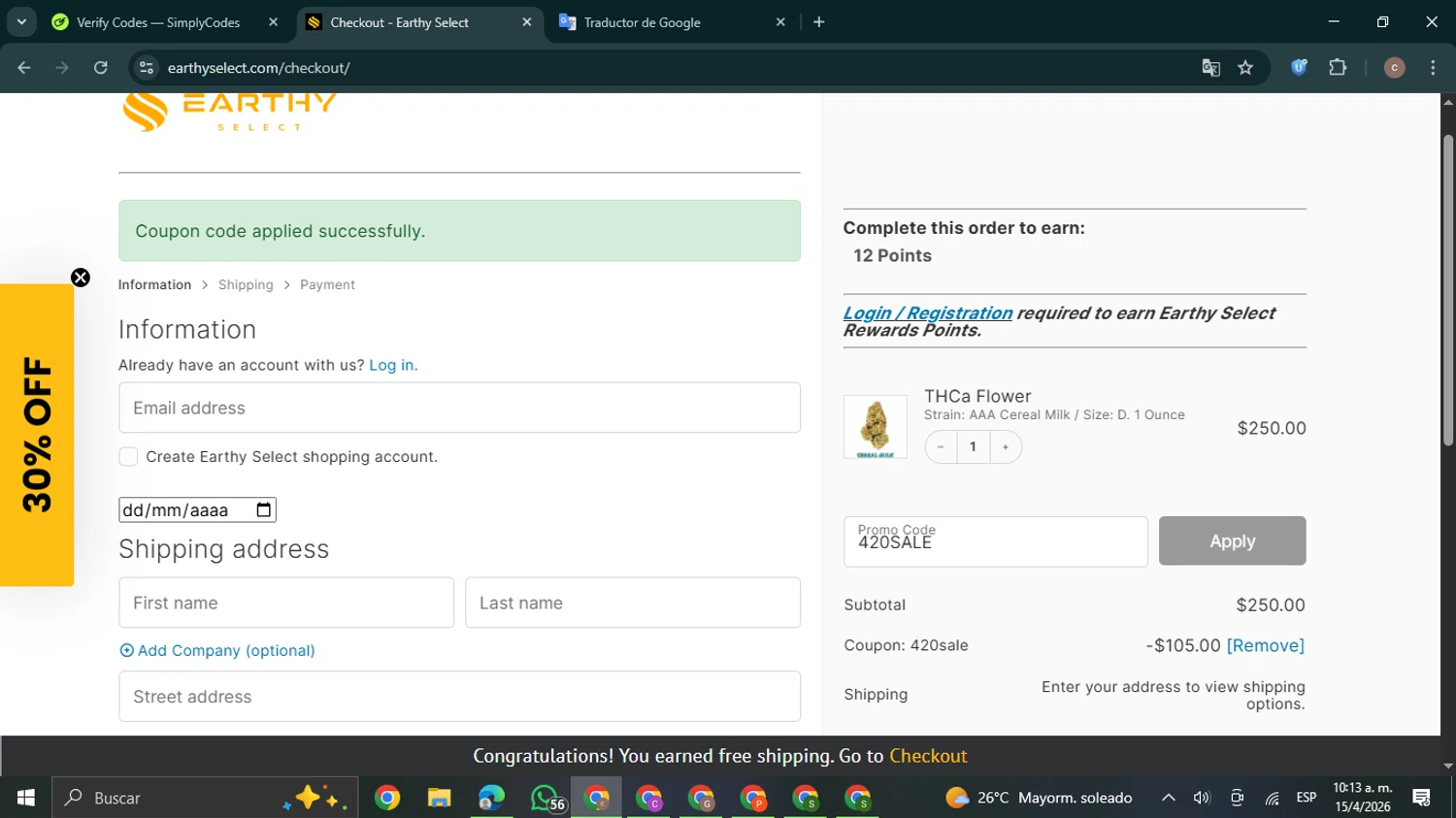Open the Windows Start menu
This screenshot has height=818, width=1456.
[x=25, y=798]
